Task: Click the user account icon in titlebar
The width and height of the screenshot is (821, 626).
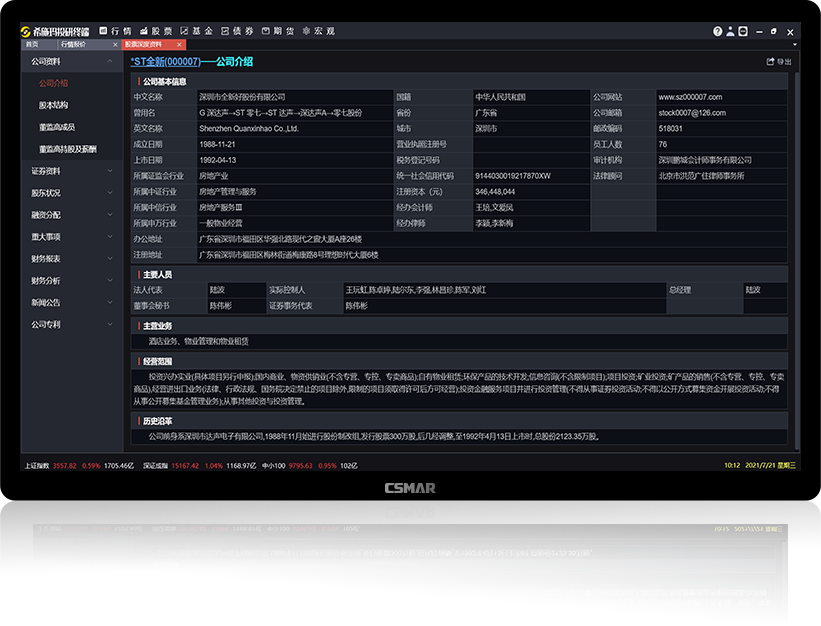Action: pyautogui.click(x=731, y=31)
